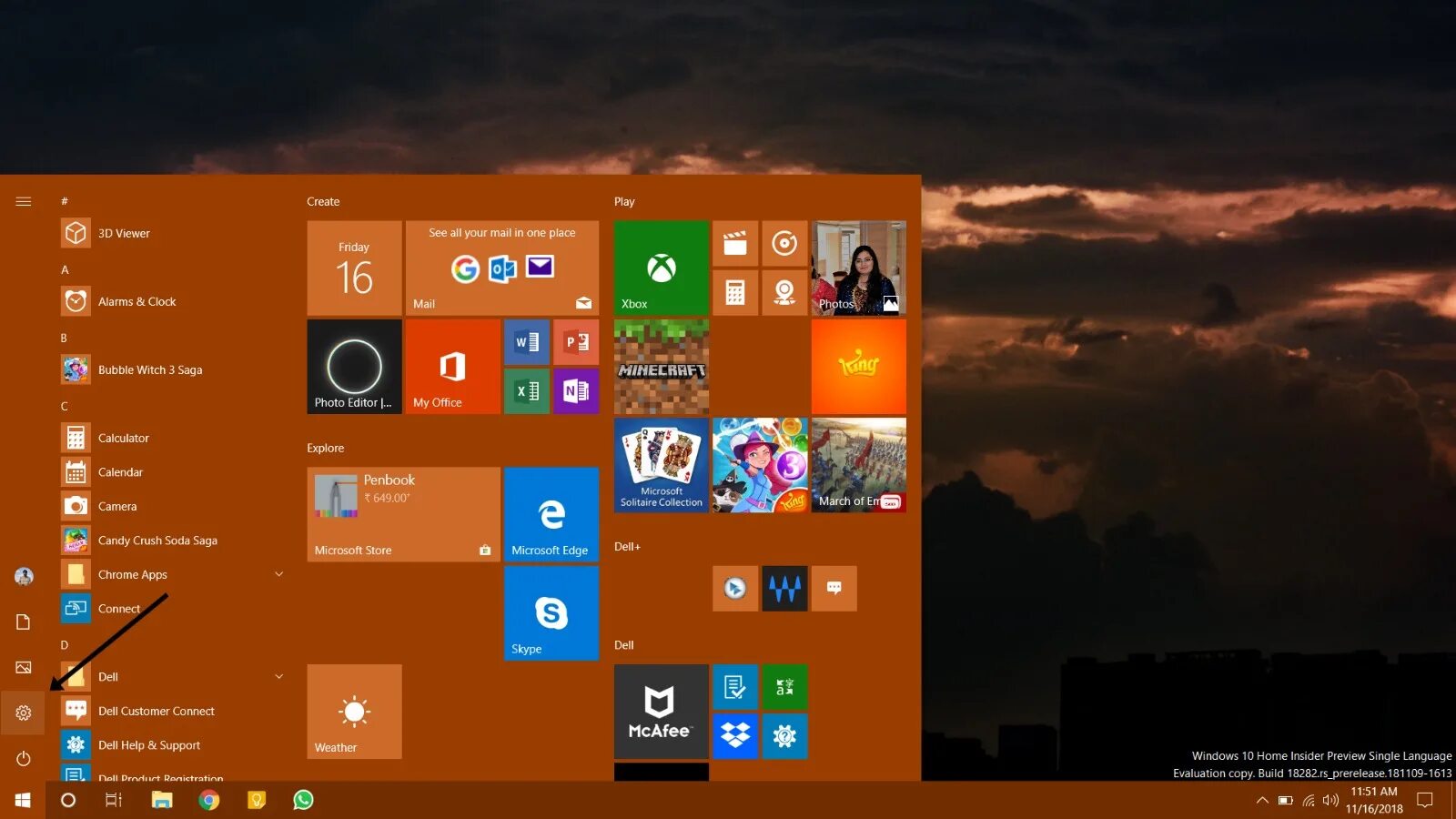
Task: Open the Microsoft Store Penbook tile
Action: point(404,514)
